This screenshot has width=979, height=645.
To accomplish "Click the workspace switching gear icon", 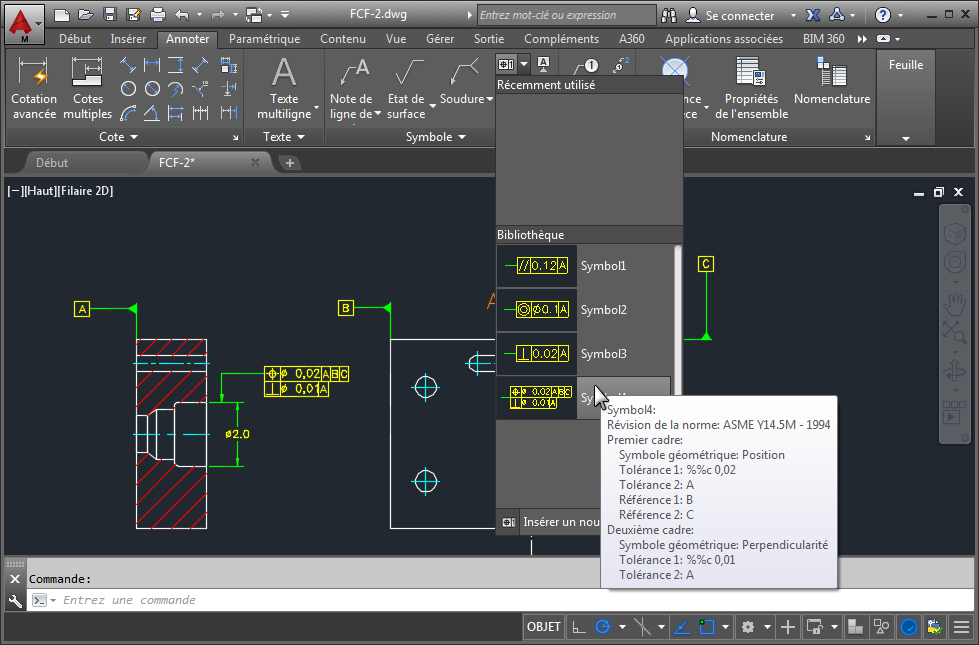I will tap(748, 627).
